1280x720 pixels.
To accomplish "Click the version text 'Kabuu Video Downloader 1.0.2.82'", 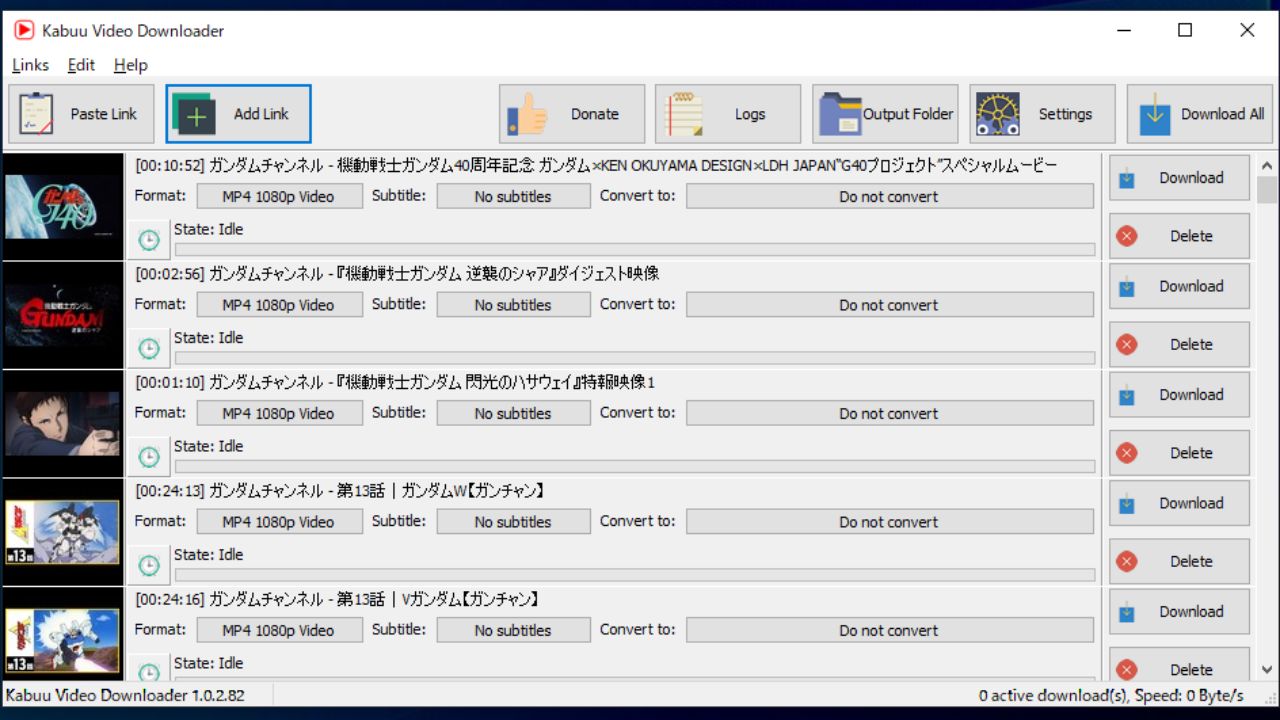I will pos(125,695).
